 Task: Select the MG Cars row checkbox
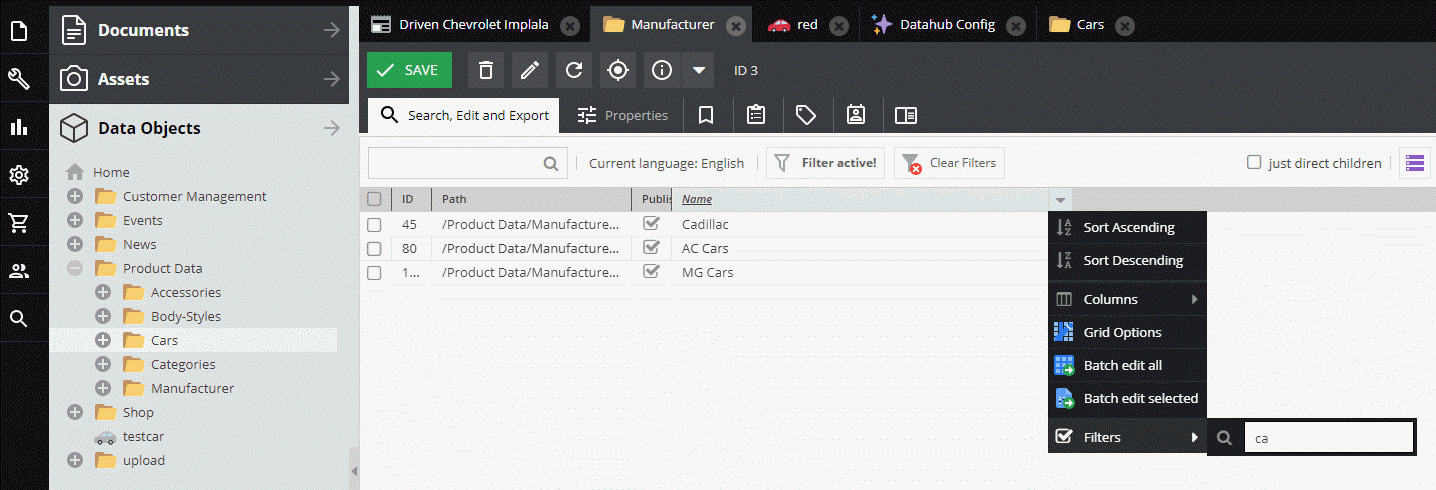(374, 272)
